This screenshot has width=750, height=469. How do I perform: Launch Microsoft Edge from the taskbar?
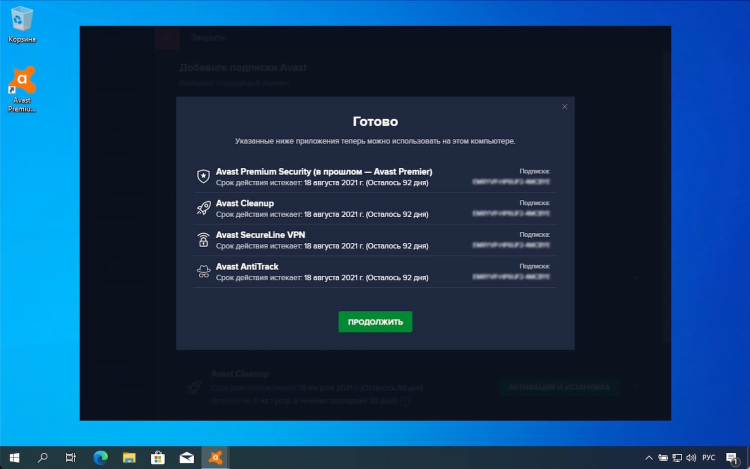pyautogui.click(x=100, y=458)
